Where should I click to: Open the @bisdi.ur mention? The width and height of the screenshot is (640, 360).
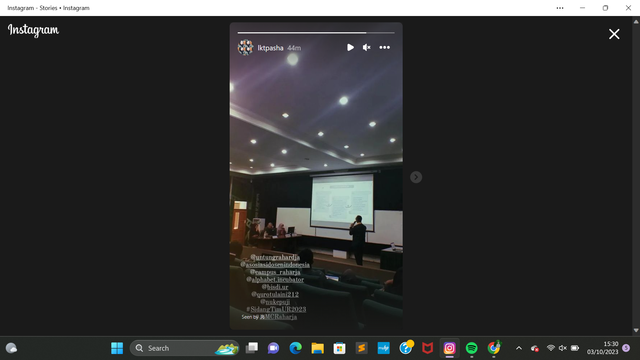275,287
